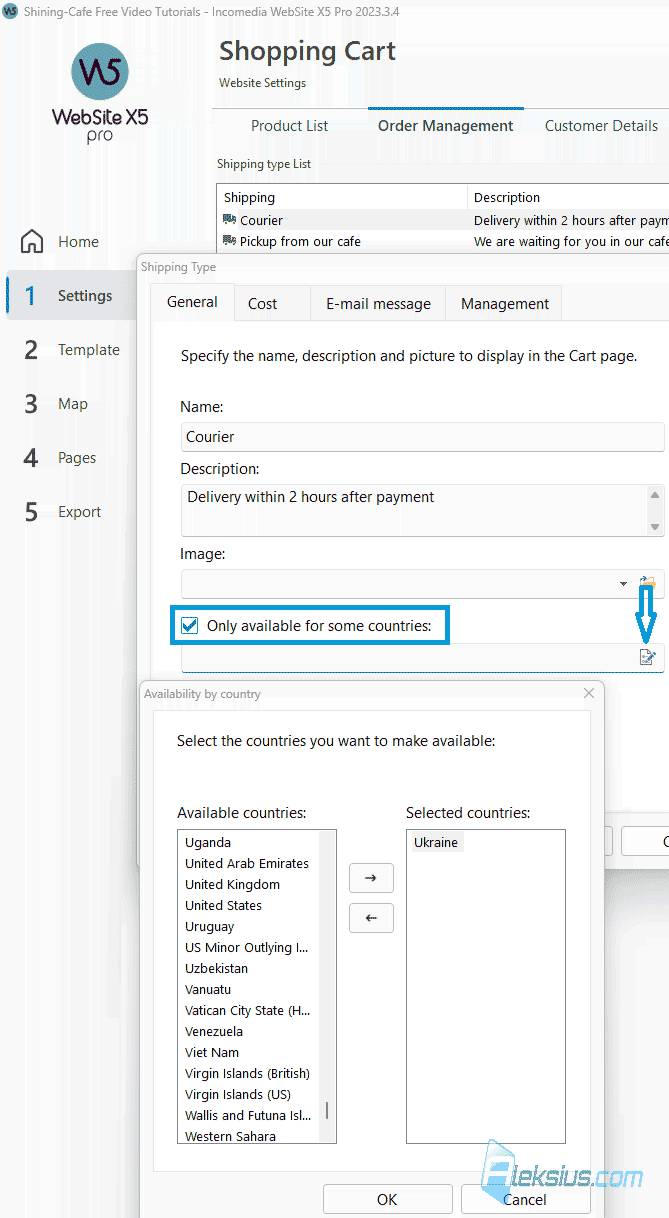Select Venezuela in available countries
669x1218 pixels.
[214, 1032]
